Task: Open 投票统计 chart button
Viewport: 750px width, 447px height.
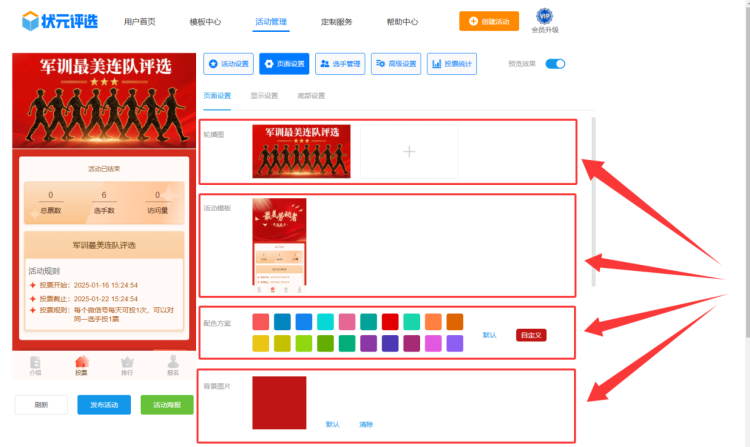Action: click(451, 64)
